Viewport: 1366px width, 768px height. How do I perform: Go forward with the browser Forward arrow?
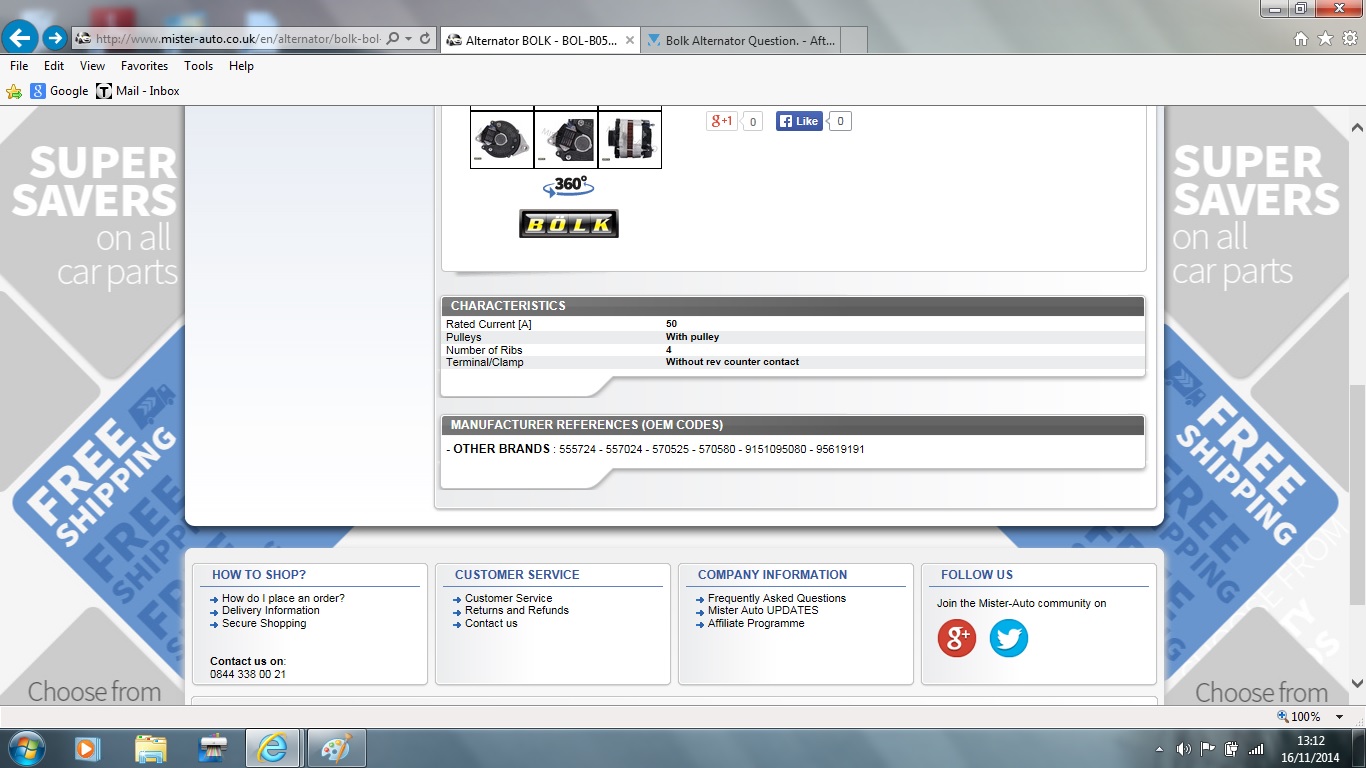[55, 38]
